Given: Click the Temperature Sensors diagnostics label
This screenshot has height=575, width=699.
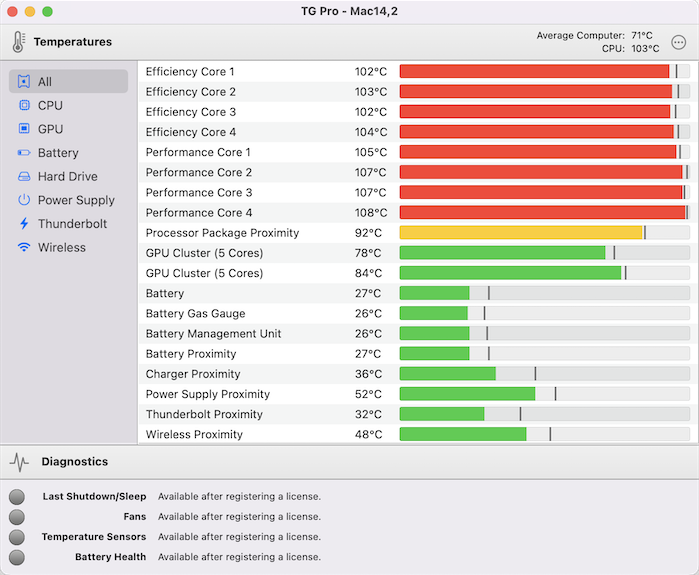Looking at the screenshot, I should tap(94, 537).
